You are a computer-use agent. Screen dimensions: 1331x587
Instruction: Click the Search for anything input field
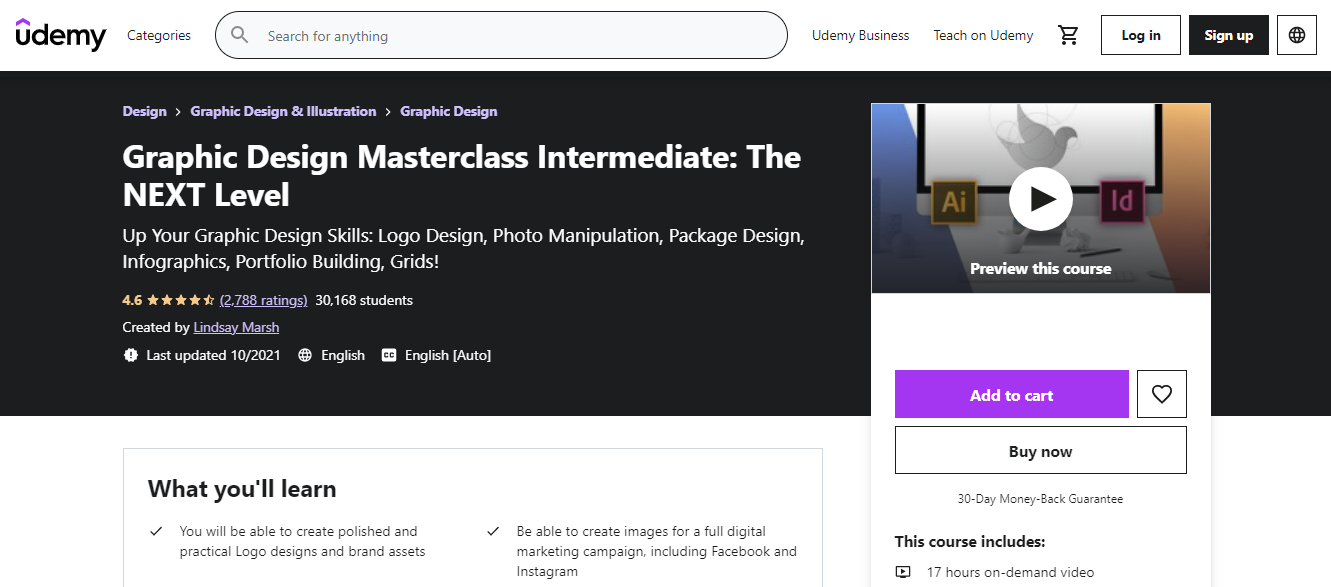500,34
